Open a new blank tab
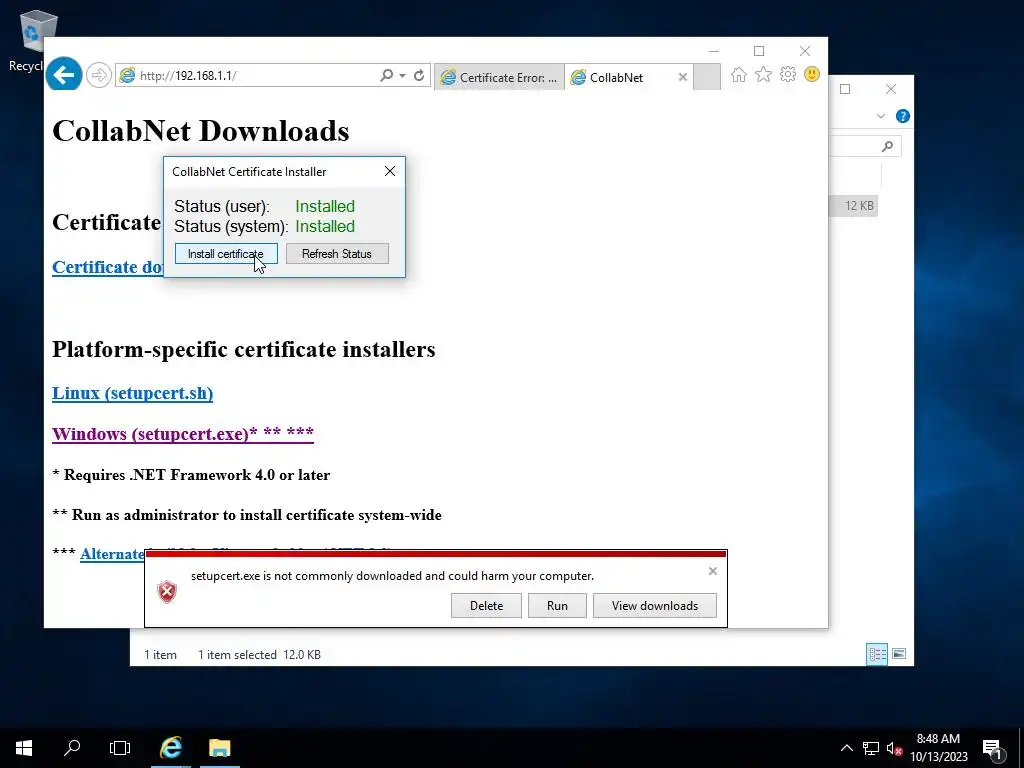Viewport: 1024px width, 768px height. 707,77
